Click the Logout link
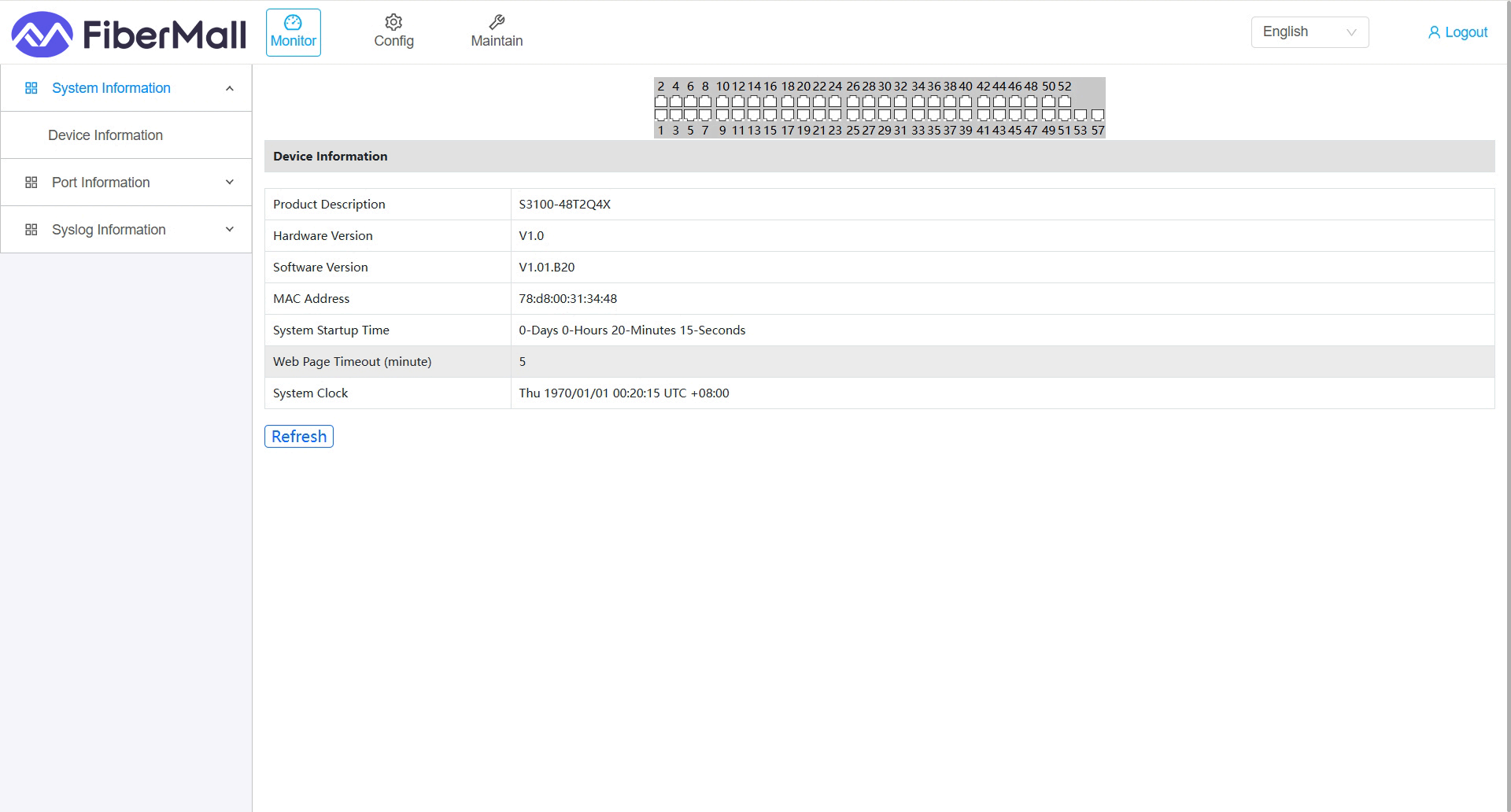The image size is (1511, 812). point(1457,32)
